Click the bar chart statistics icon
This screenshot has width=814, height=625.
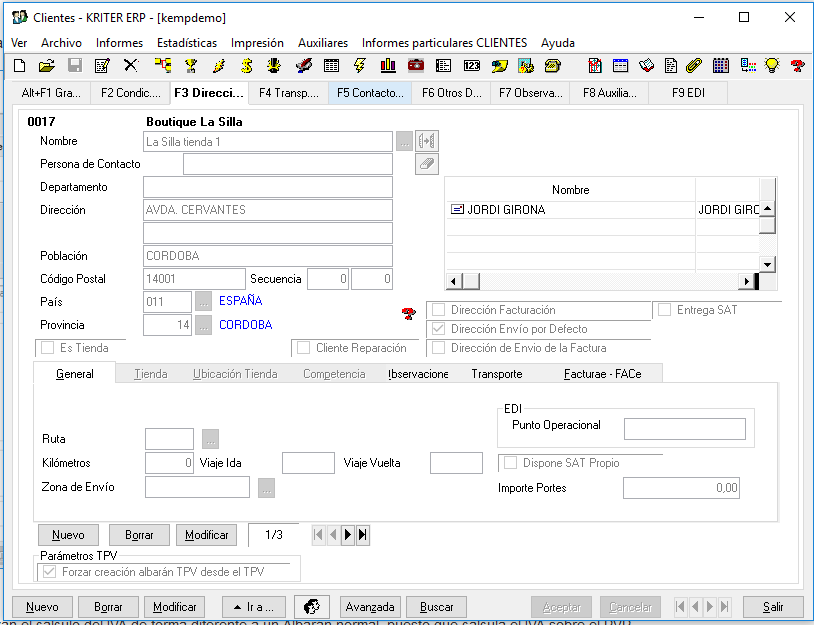pyautogui.click(x=388, y=65)
